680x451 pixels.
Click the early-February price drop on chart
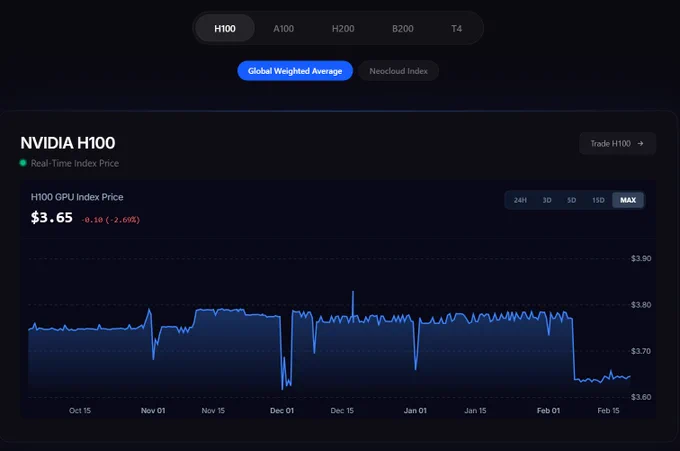573,349
